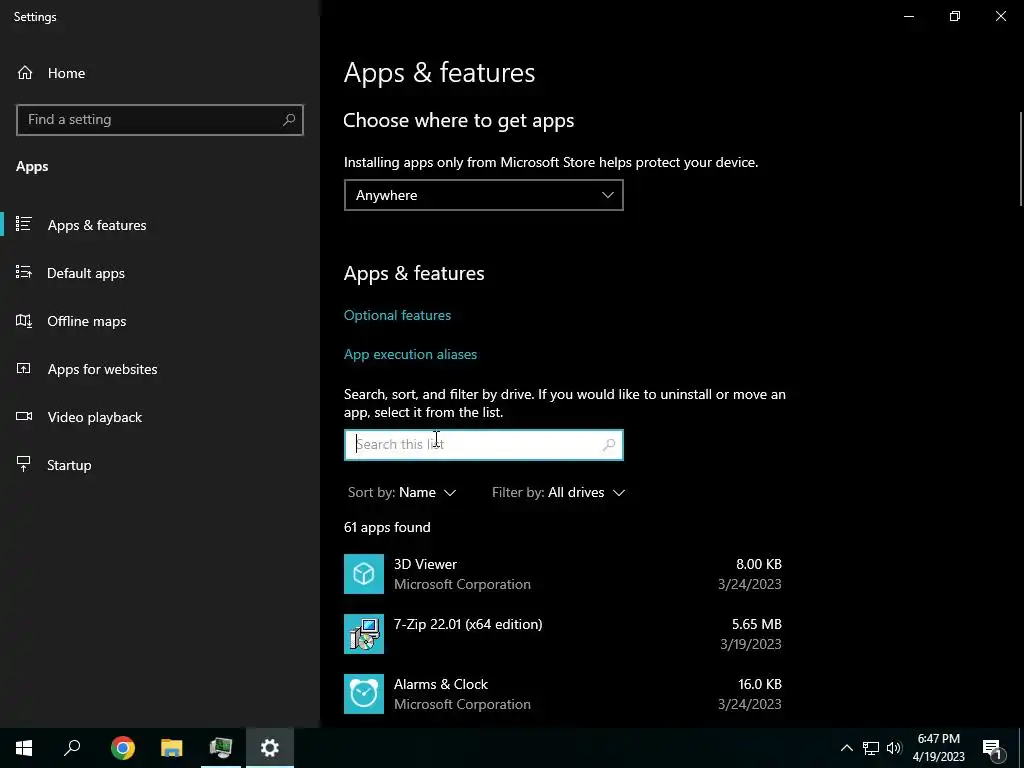Minimize the Settings window

909,16
